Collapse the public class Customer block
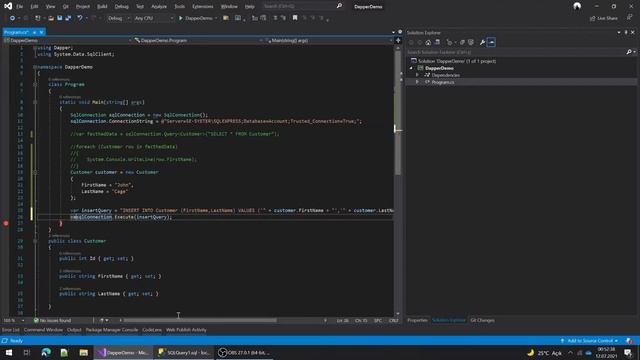Screen dimensions: 640x360 (x=35, y=241)
